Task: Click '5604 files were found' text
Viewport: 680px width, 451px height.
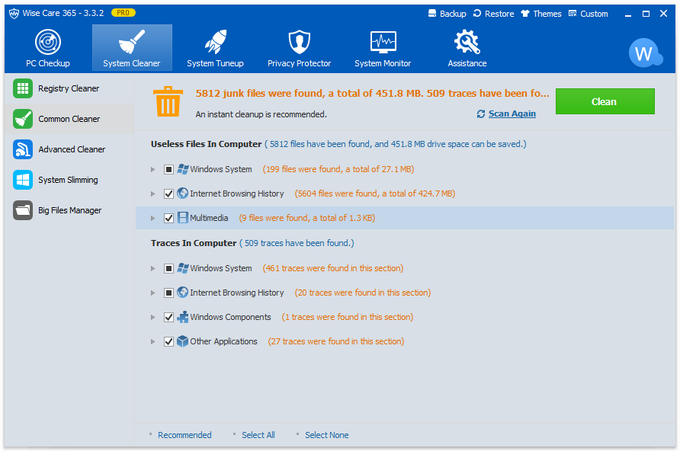Action: [x=375, y=194]
